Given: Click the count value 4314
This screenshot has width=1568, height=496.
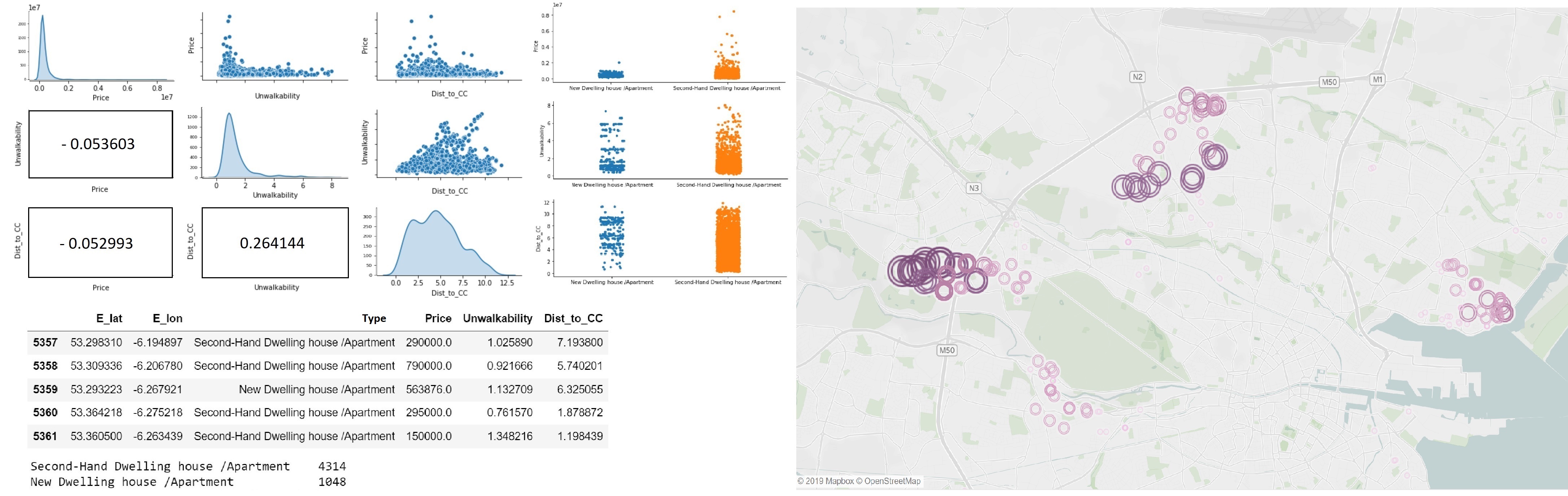Looking at the screenshot, I should tap(332, 466).
